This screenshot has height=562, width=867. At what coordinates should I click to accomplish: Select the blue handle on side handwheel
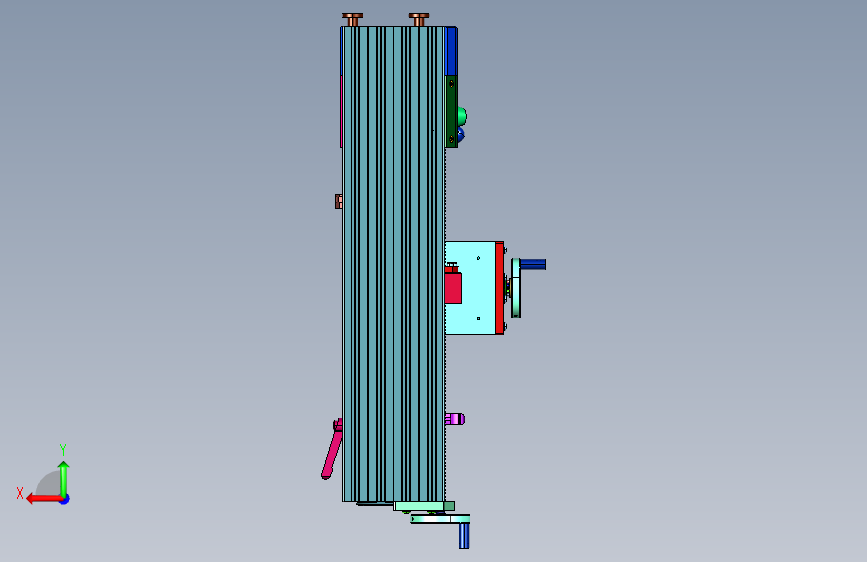[x=532, y=264]
